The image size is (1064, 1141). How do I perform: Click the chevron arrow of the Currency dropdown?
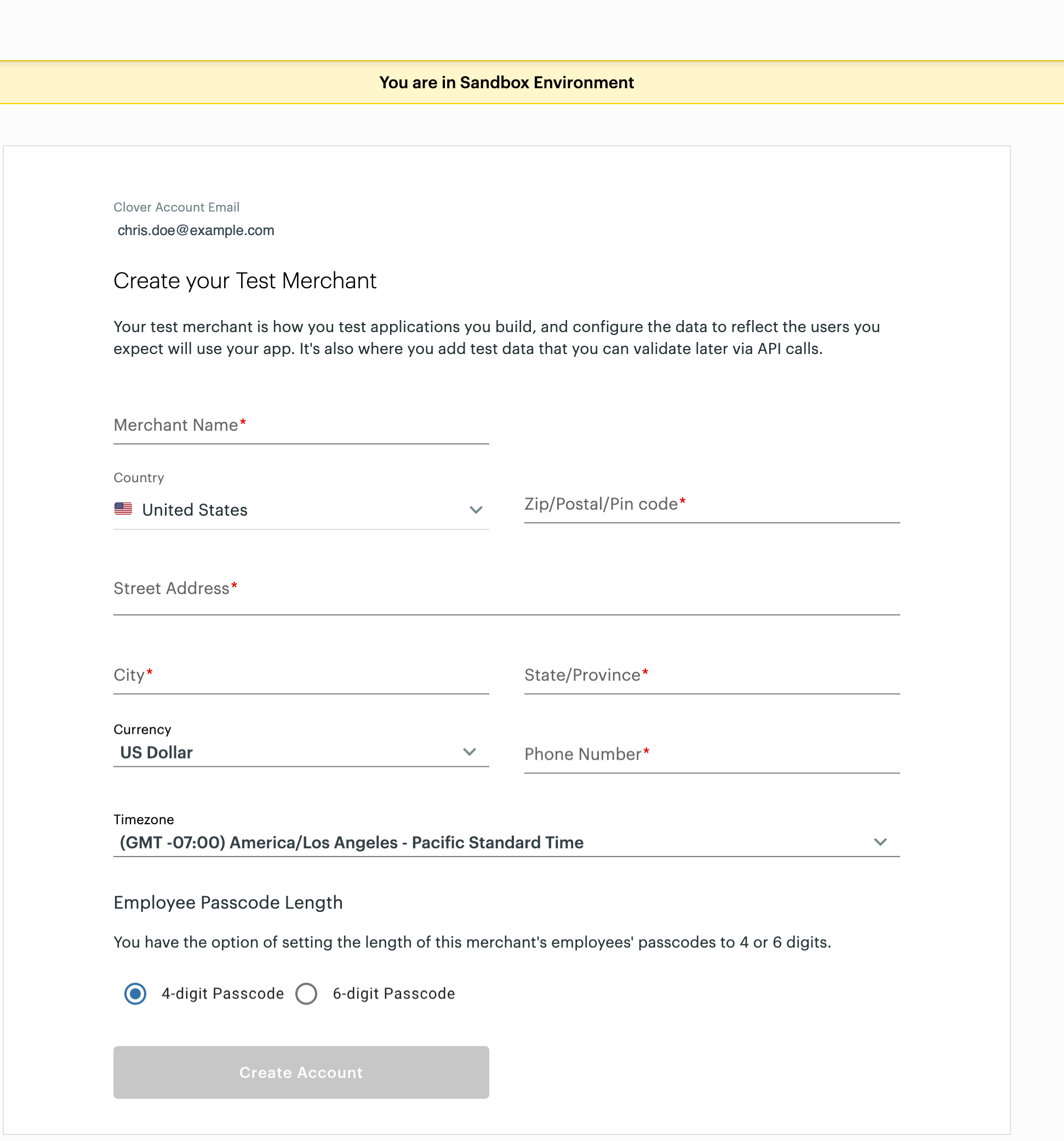point(470,752)
